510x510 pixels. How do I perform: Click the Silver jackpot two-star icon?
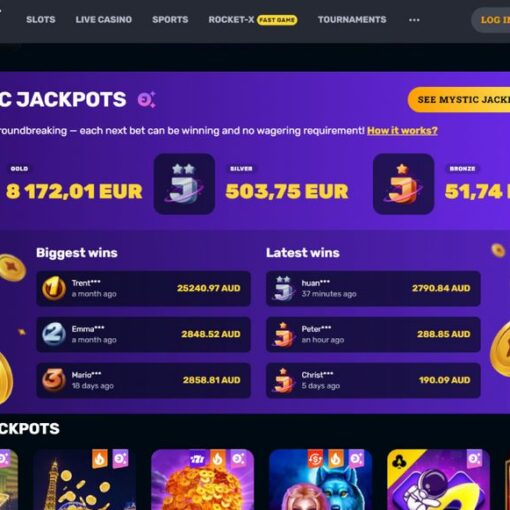click(184, 184)
